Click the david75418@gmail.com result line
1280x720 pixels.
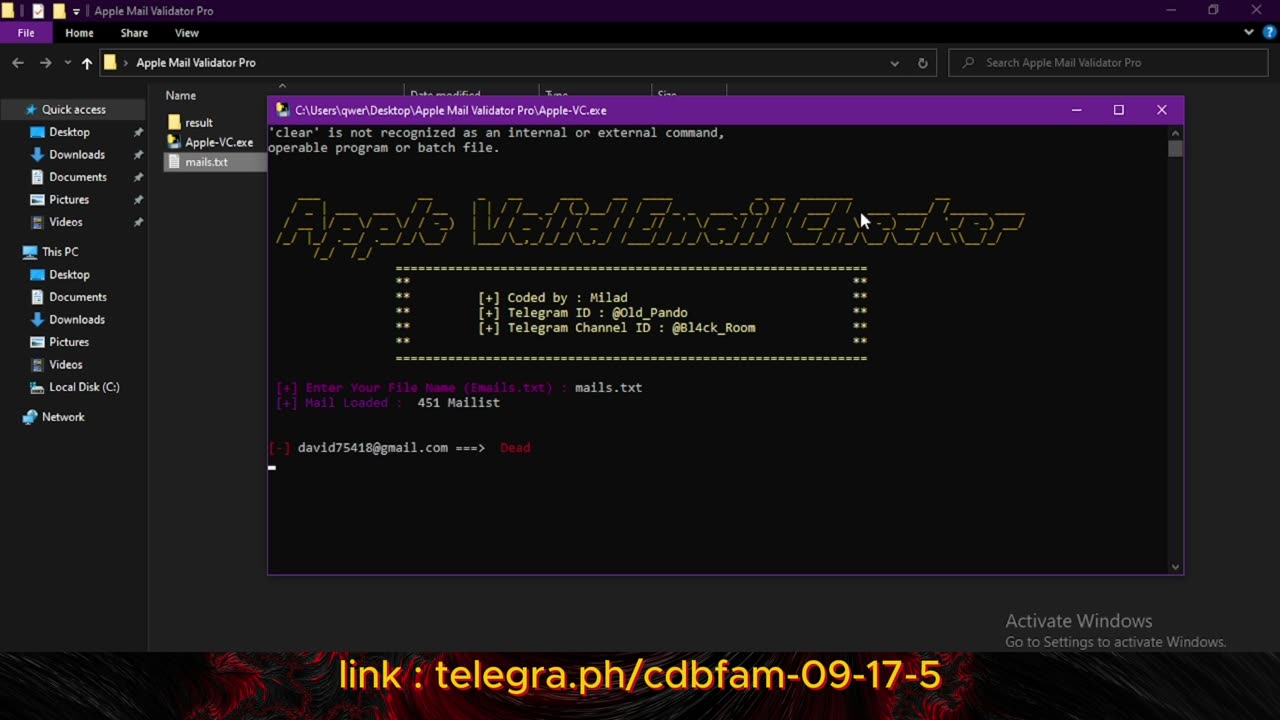400,448
